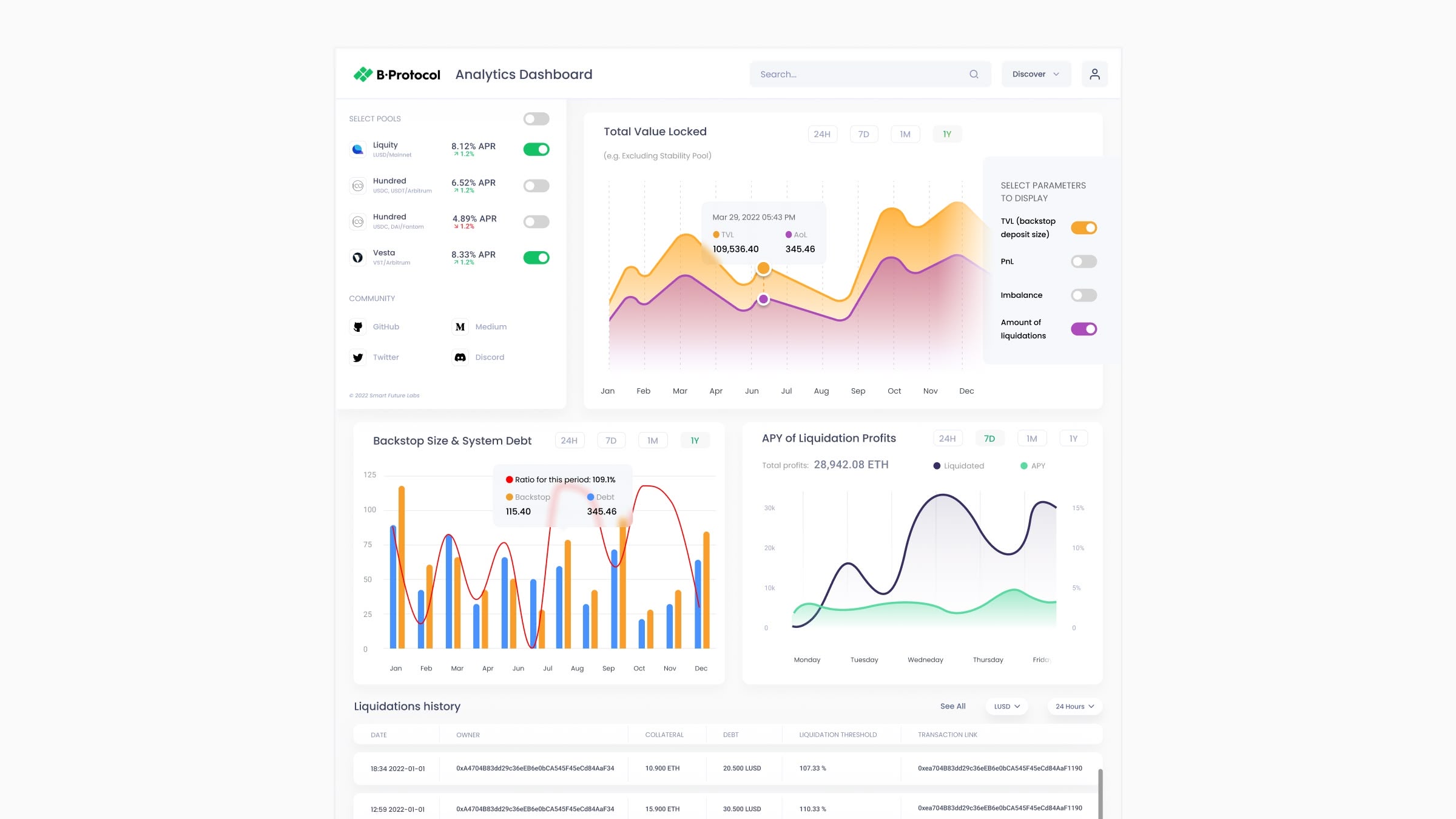This screenshot has width=1456, height=819.
Task: Enable the Imbalance parameter toggle
Action: coord(1084,295)
